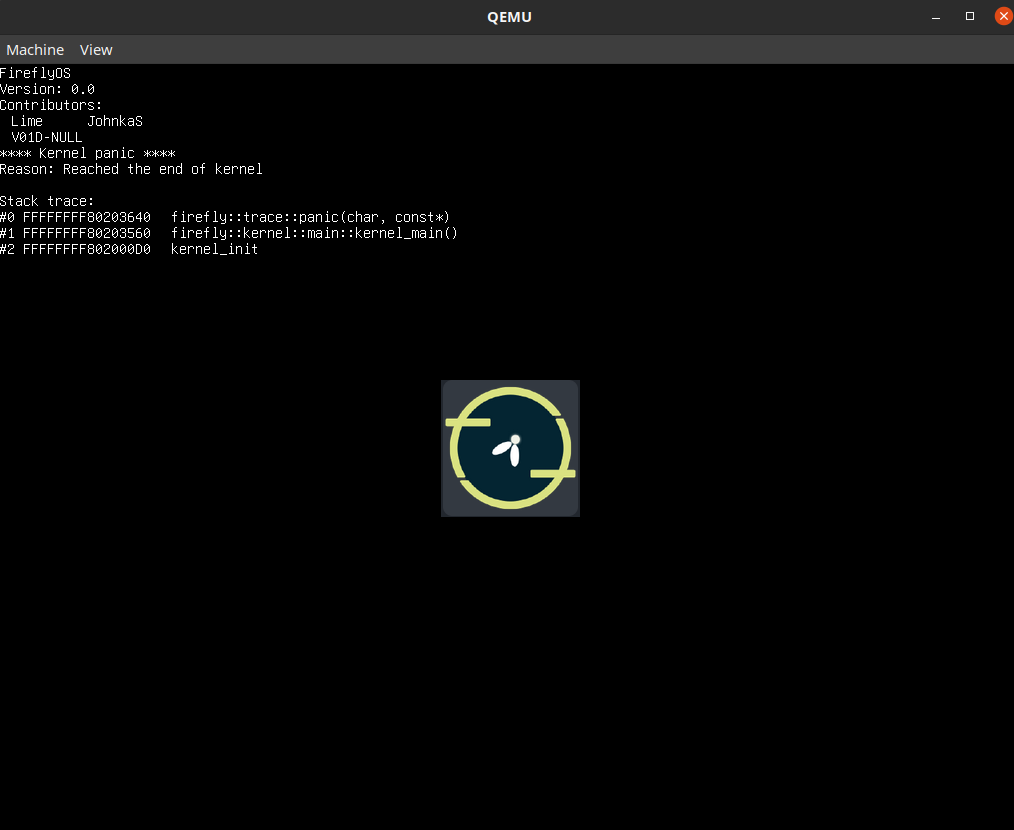Click the "**** Kernel panic ****" line
The image size is (1014, 830).
pos(88,153)
